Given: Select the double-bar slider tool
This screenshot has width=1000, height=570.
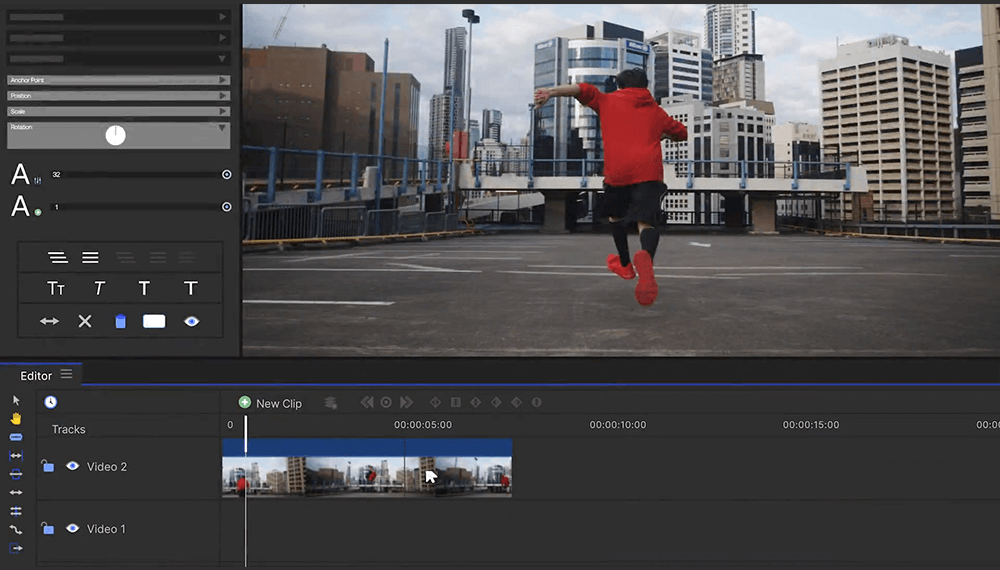Looking at the screenshot, I should pyautogui.click(x=16, y=511).
